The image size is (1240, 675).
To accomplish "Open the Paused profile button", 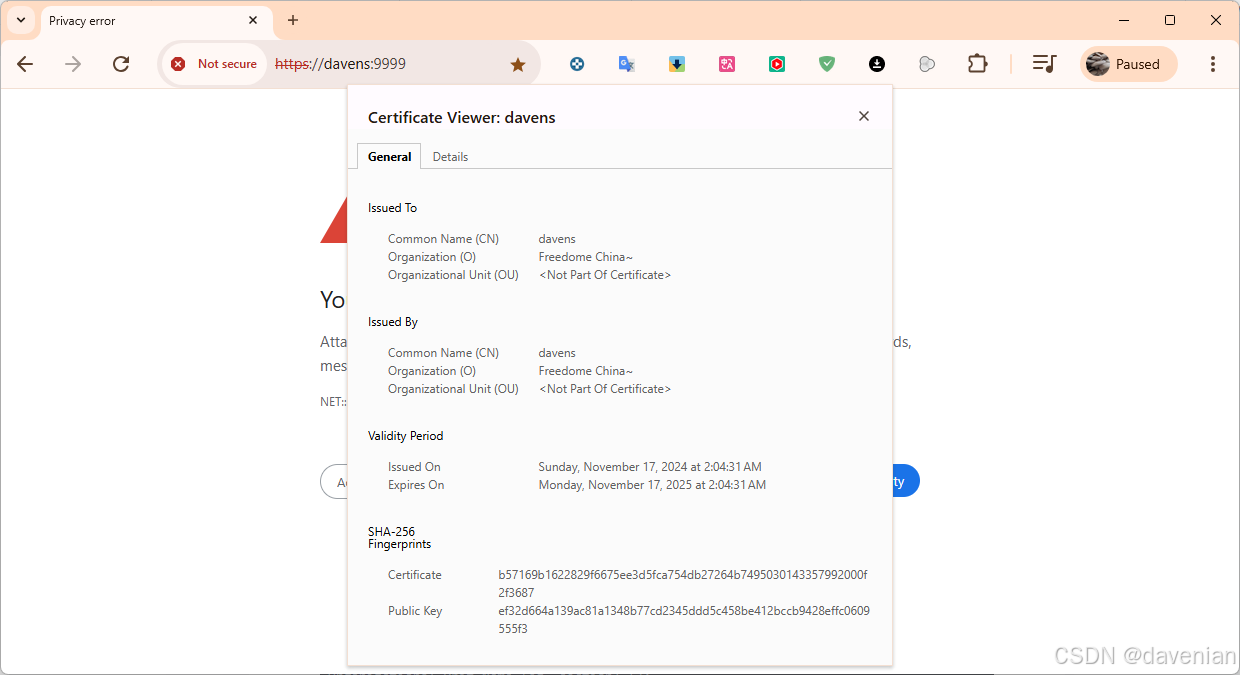I will (x=1128, y=64).
